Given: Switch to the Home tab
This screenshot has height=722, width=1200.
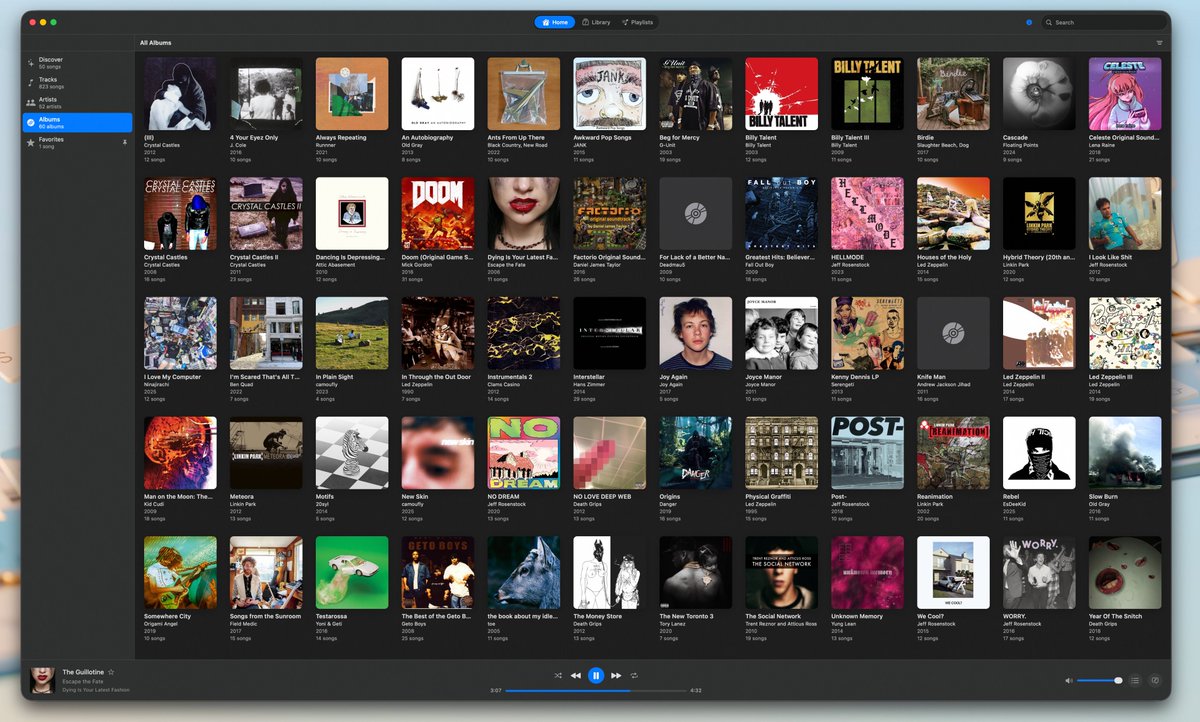Looking at the screenshot, I should click(555, 22).
